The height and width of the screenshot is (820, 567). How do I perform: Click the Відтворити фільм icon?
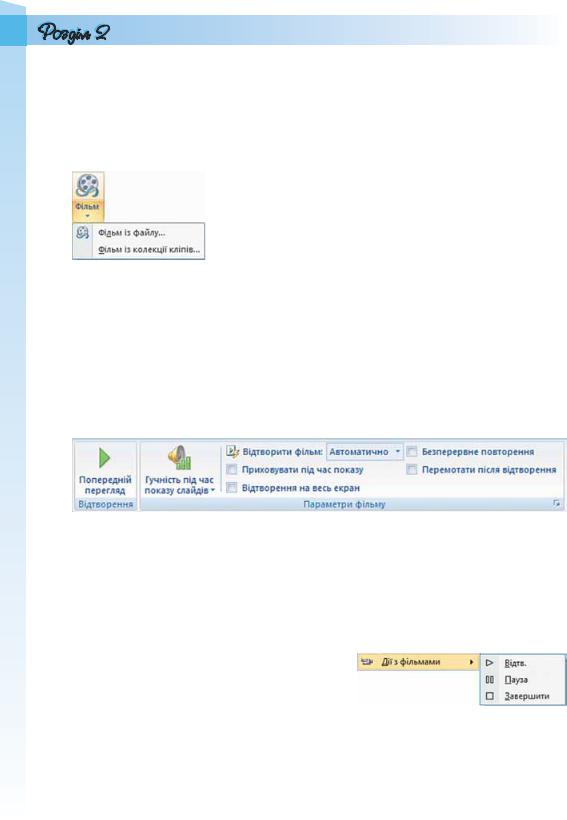pyautogui.click(x=232, y=451)
